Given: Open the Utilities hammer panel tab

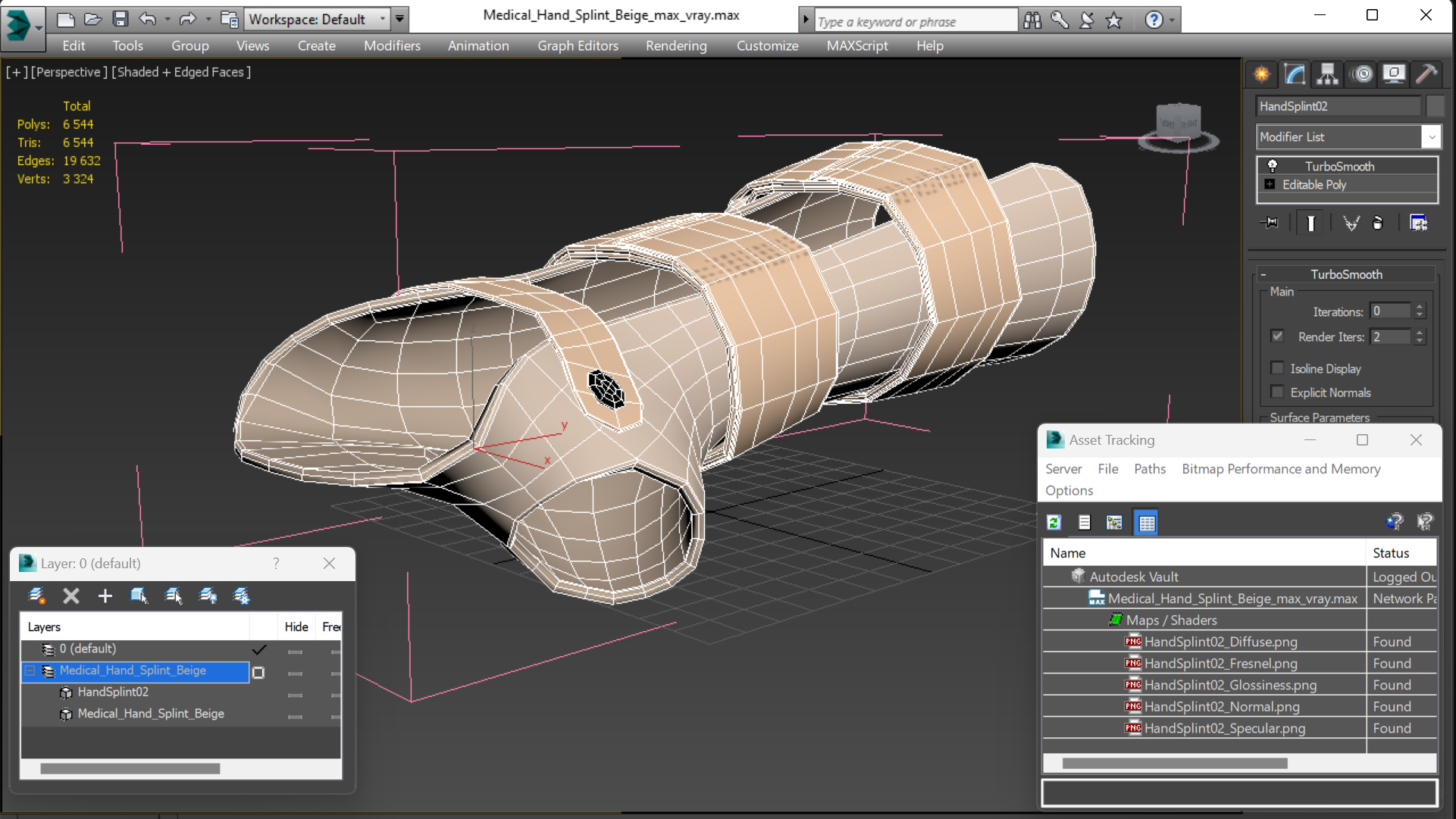Looking at the screenshot, I should pyautogui.click(x=1426, y=73).
